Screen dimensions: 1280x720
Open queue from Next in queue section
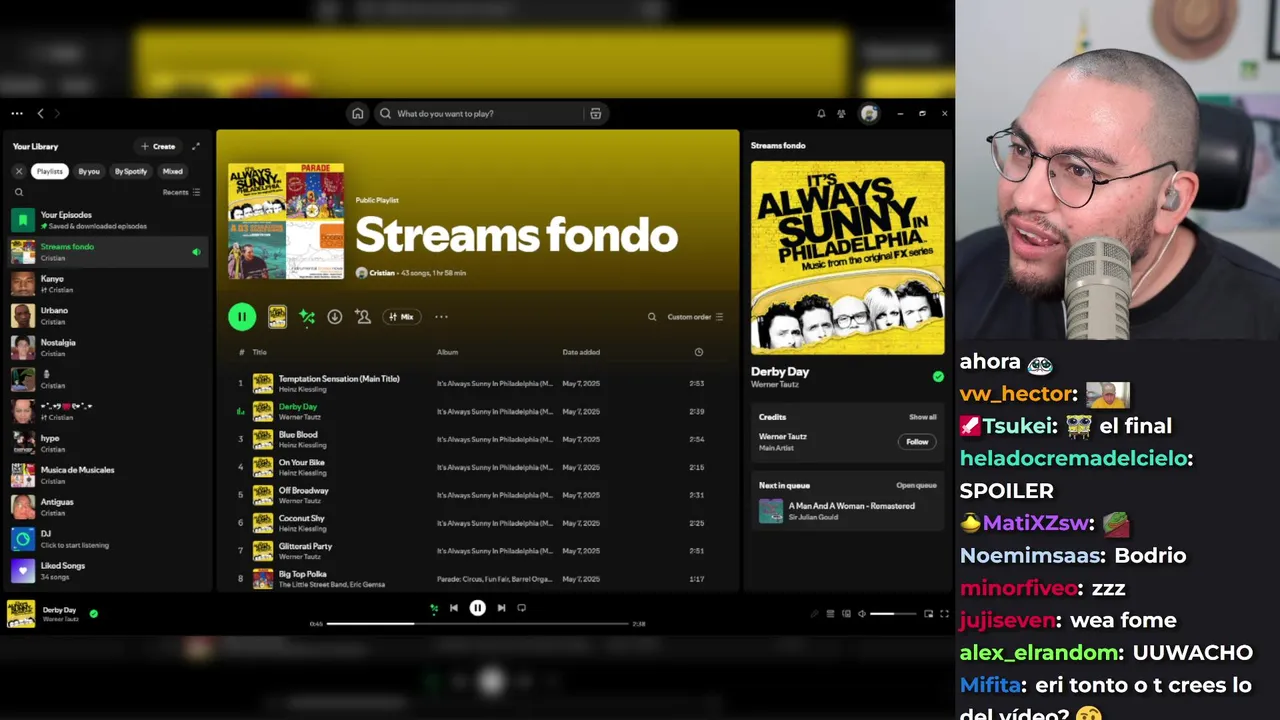coord(916,485)
